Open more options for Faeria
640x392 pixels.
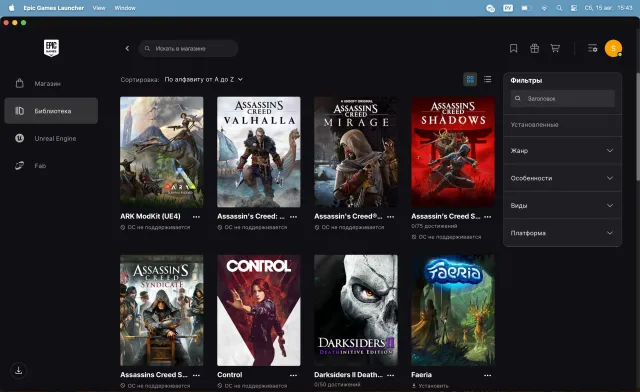(487, 375)
